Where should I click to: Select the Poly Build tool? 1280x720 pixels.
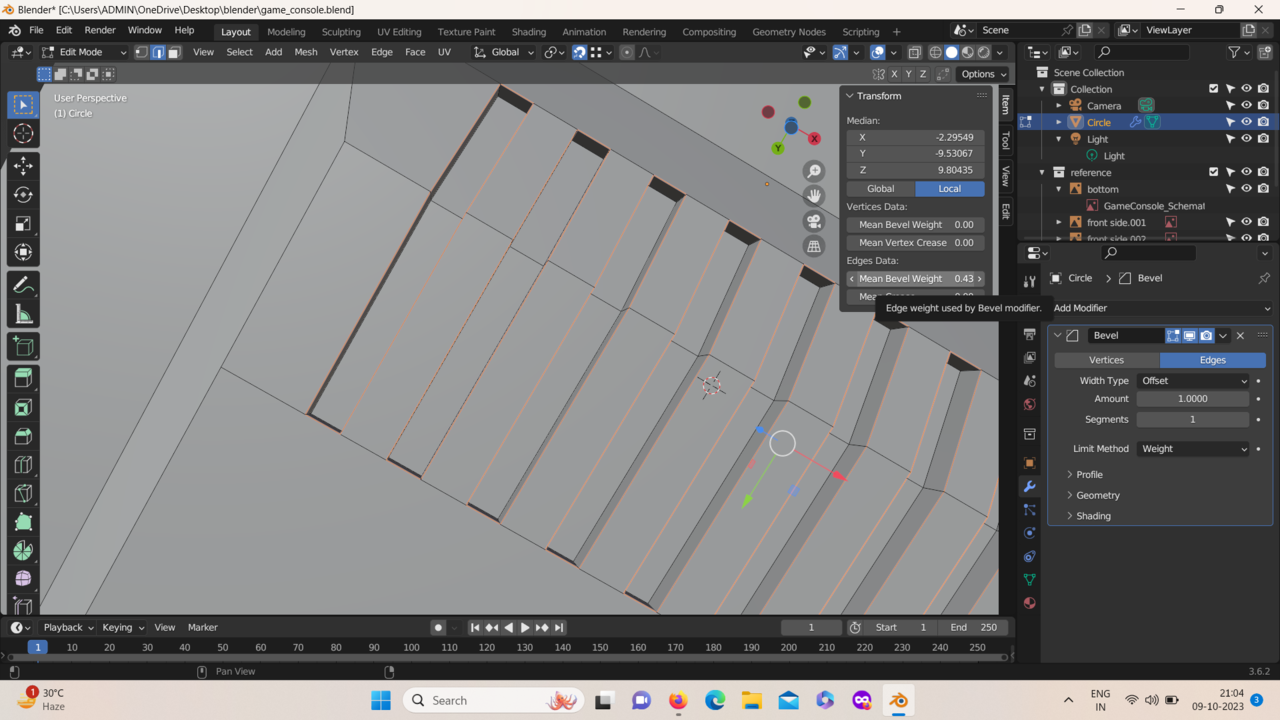click(23, 522)
